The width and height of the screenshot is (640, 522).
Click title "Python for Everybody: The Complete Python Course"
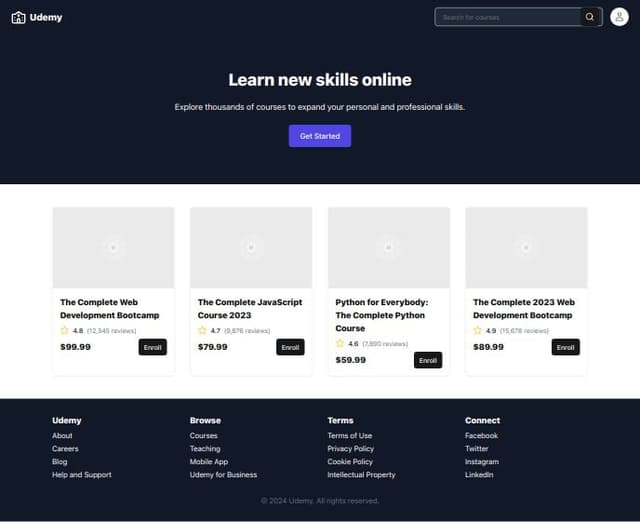[x=382, y=315]
